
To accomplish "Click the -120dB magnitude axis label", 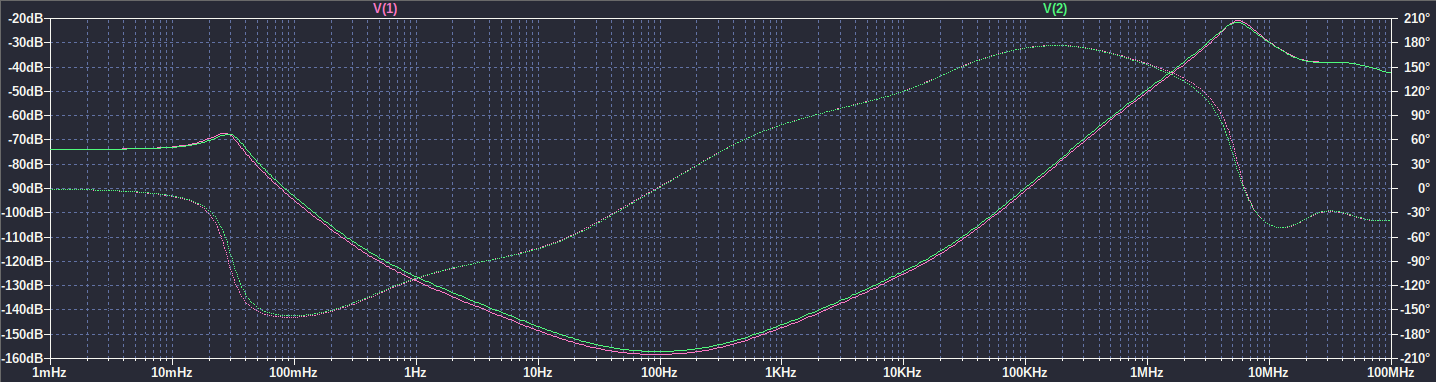I will coord(23,261).
